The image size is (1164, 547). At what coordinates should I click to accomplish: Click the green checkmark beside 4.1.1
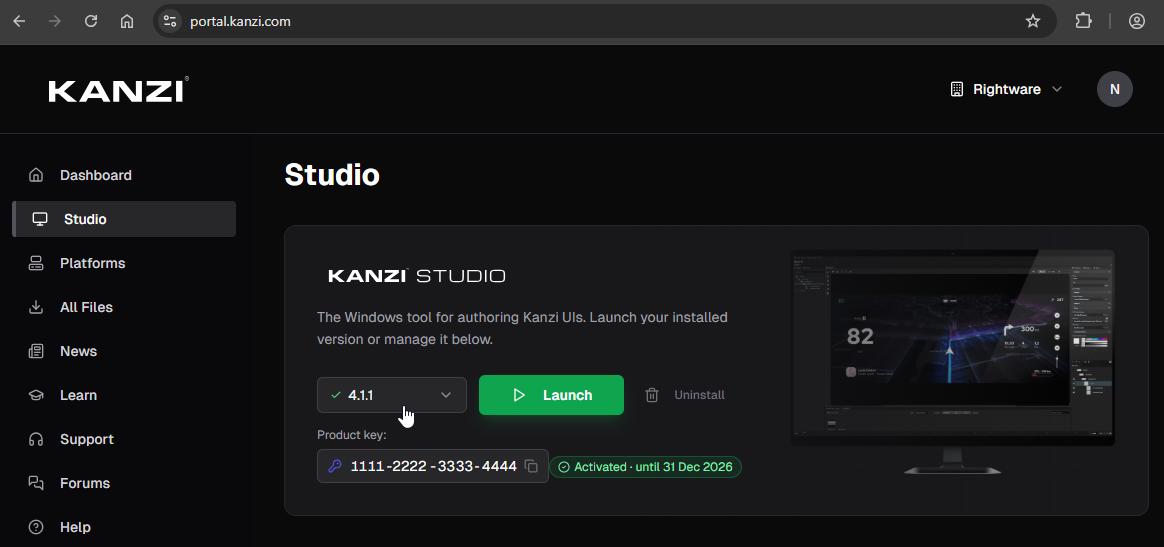pyautogui.click(x=336, y=395)
